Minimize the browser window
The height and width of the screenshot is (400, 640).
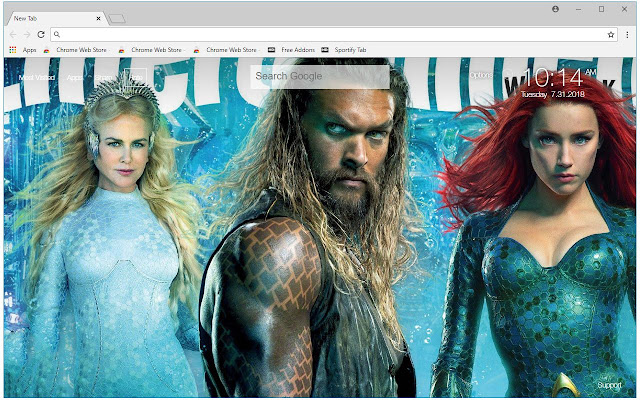(579, 9)
